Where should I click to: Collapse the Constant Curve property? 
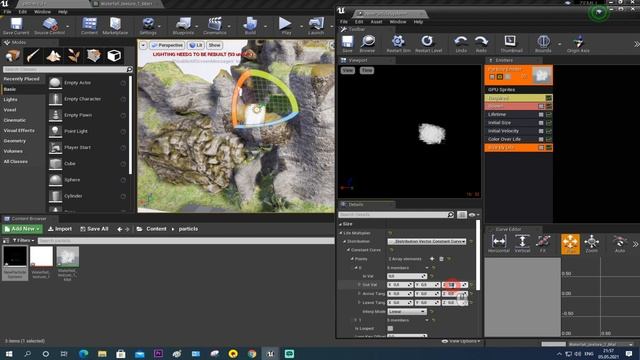tap(349, 250)
